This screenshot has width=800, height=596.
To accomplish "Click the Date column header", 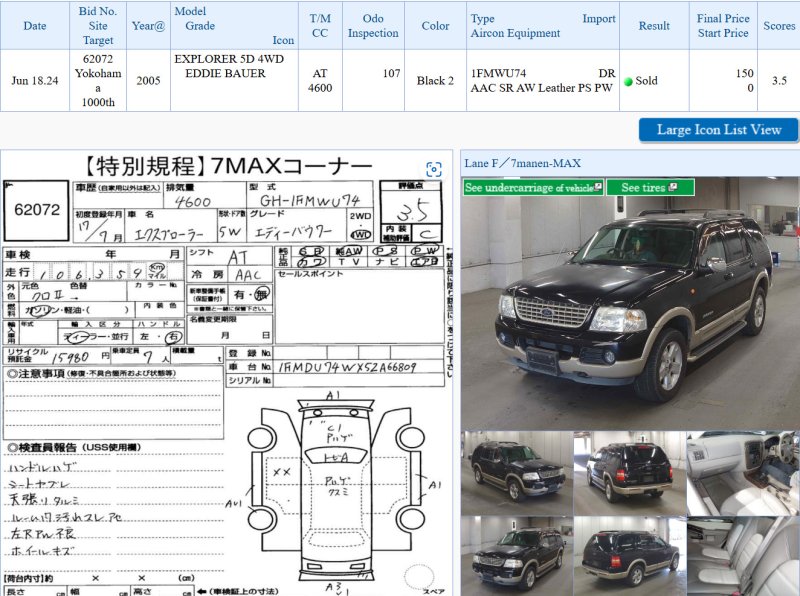I will pos(35,26).
